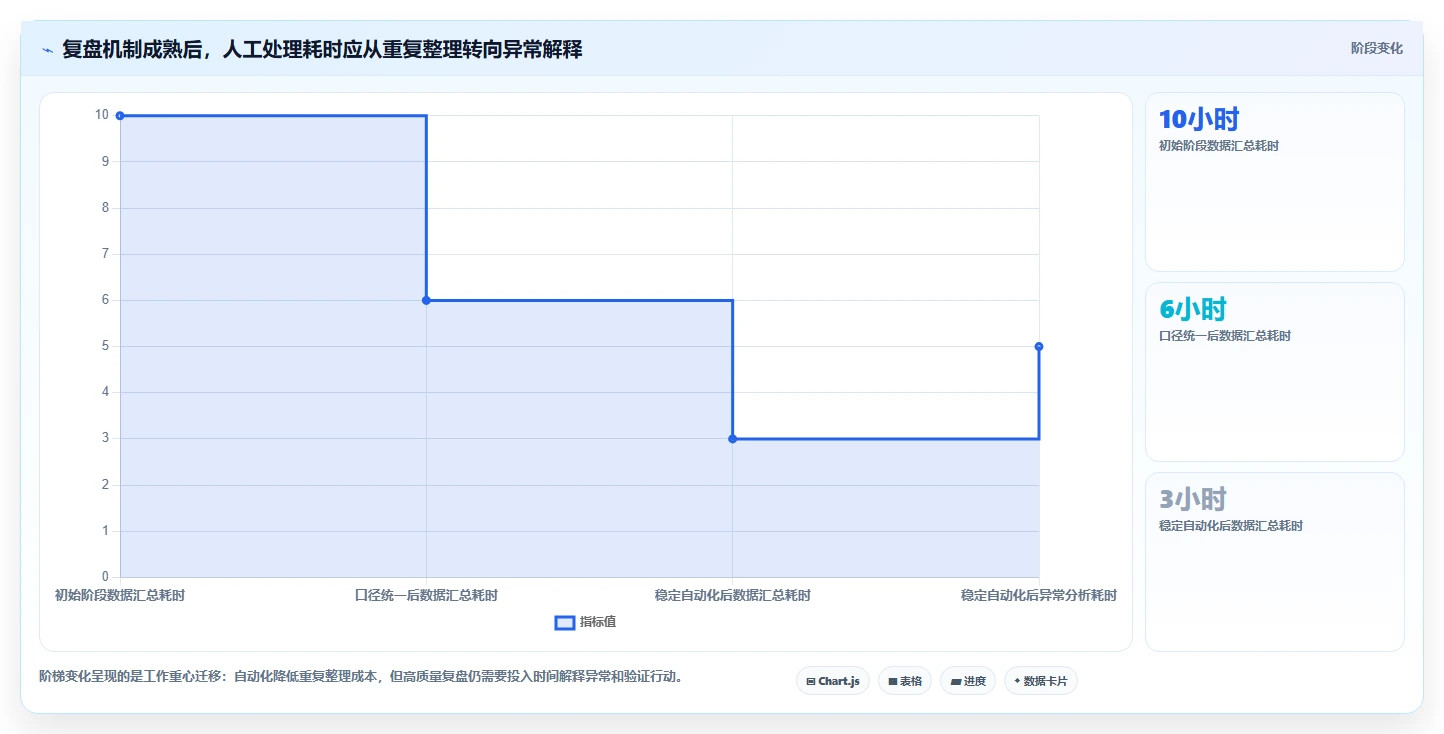Click the data point at value 6
Screen dimensions: 1444x734
(x=426, y=300)
